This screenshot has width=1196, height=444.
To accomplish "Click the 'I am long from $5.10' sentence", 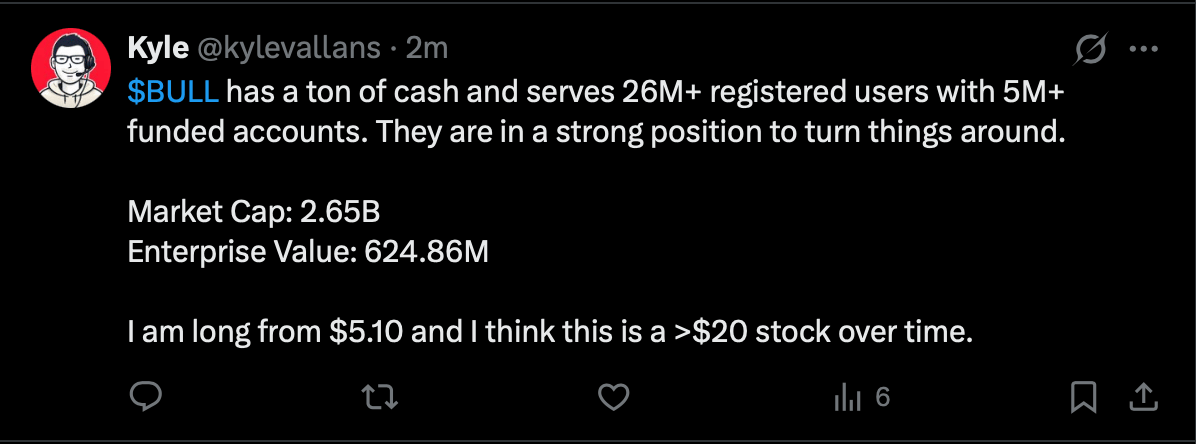I will tap(265, 333).
